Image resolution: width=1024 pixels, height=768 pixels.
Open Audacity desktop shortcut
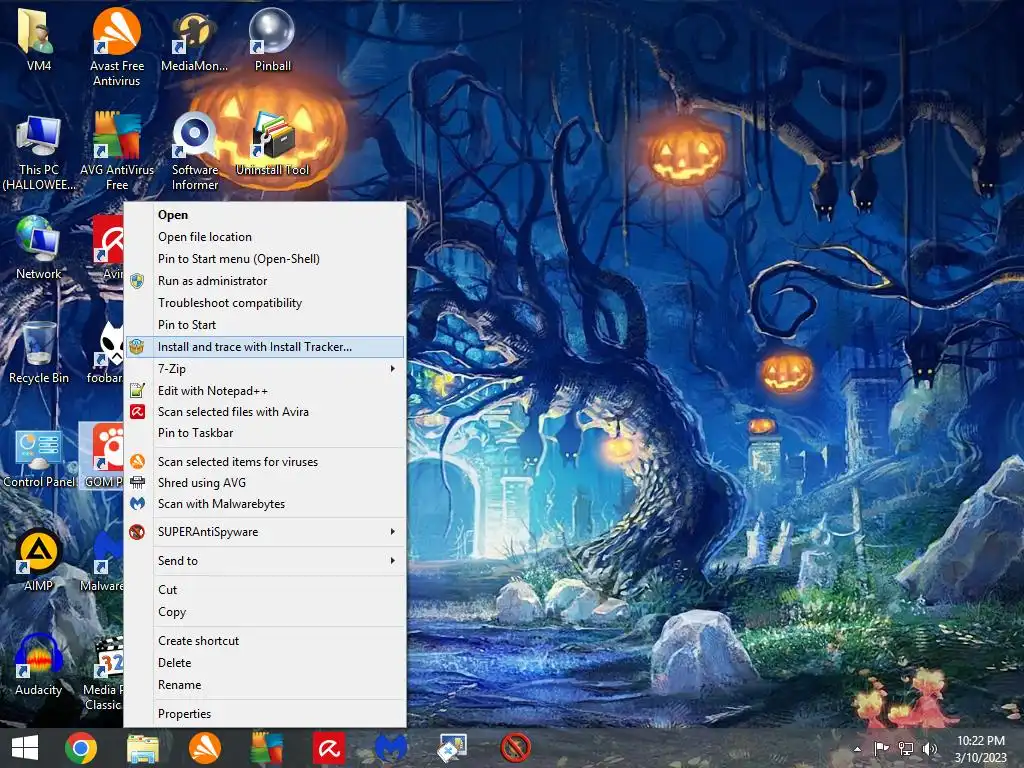pos(39,665)
